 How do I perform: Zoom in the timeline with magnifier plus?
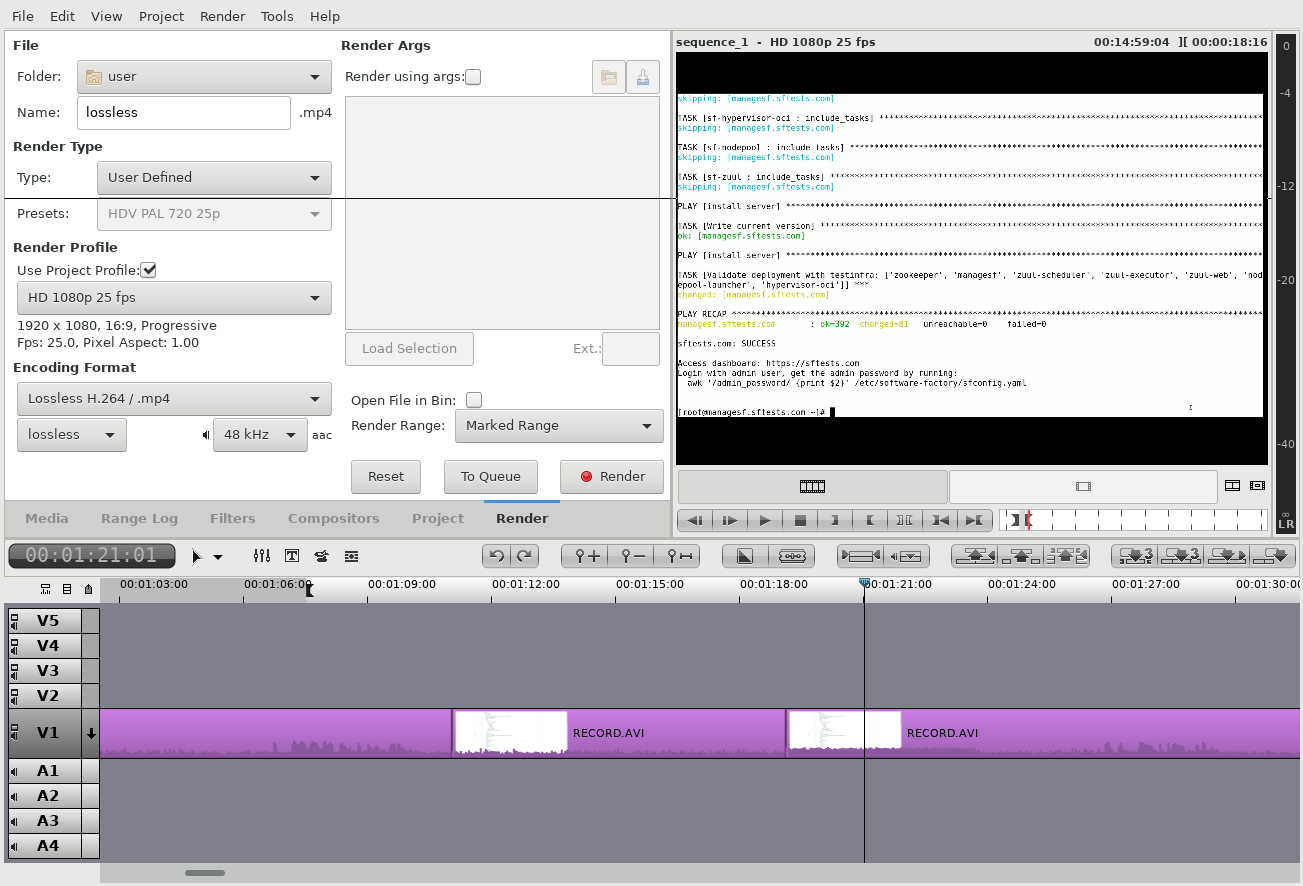click(x=587, y=556)
